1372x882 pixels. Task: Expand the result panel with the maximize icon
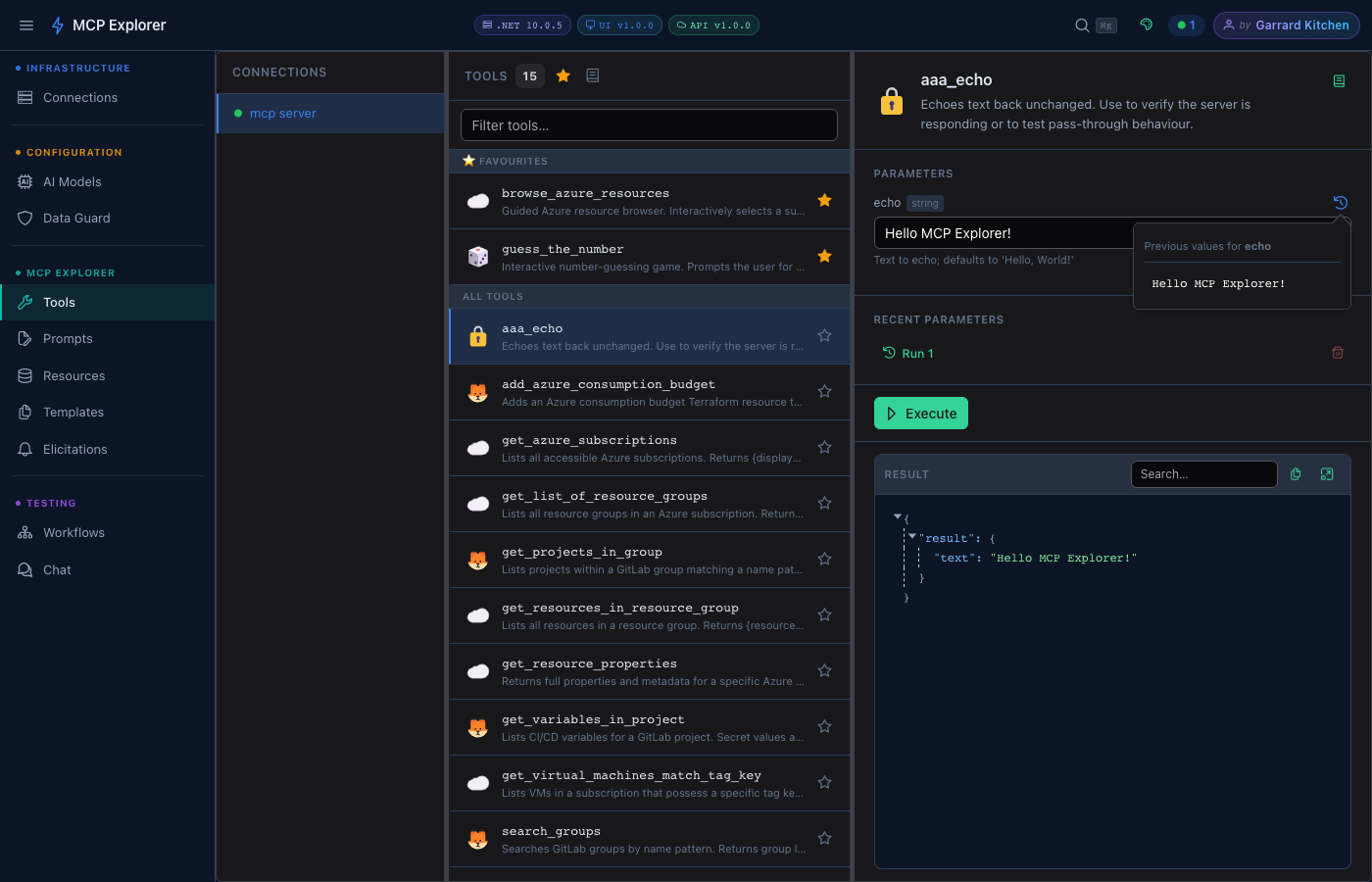(1327, 473)
